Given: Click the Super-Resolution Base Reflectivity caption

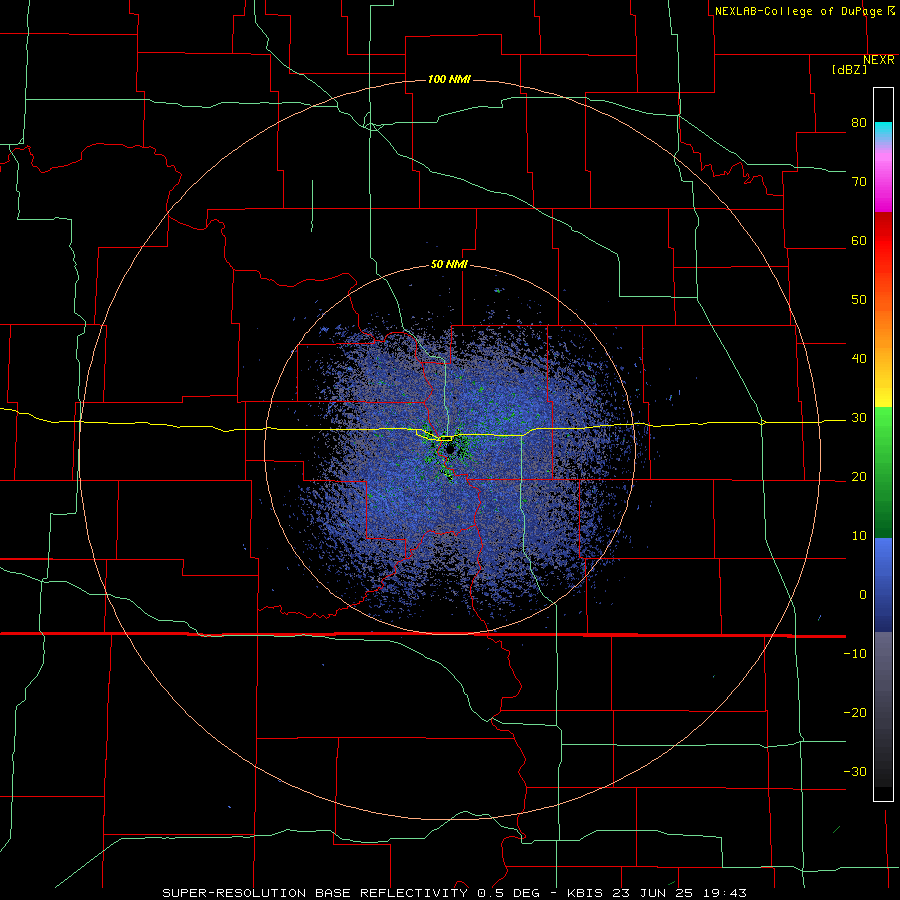Looking at the screenshot, I should 454,893.
